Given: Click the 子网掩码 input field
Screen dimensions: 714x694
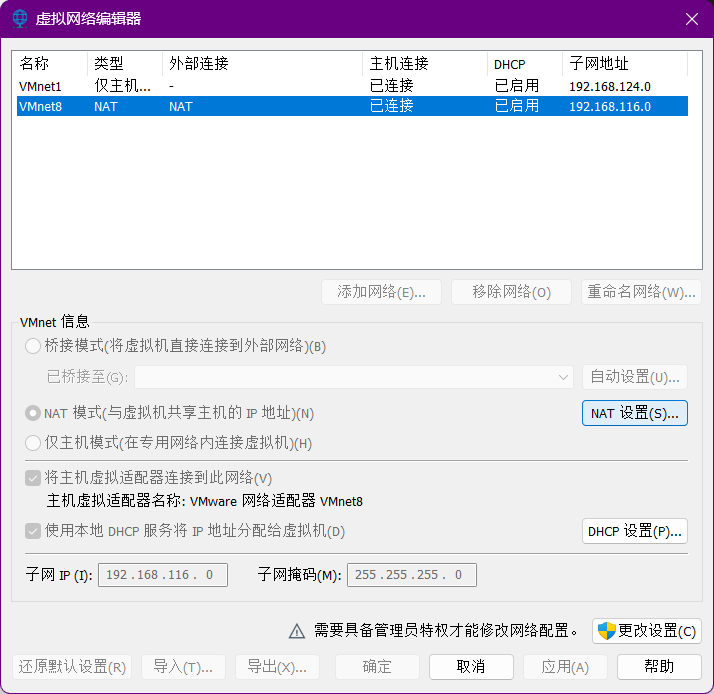Looking at the screenshot, I should coord(412,575).
